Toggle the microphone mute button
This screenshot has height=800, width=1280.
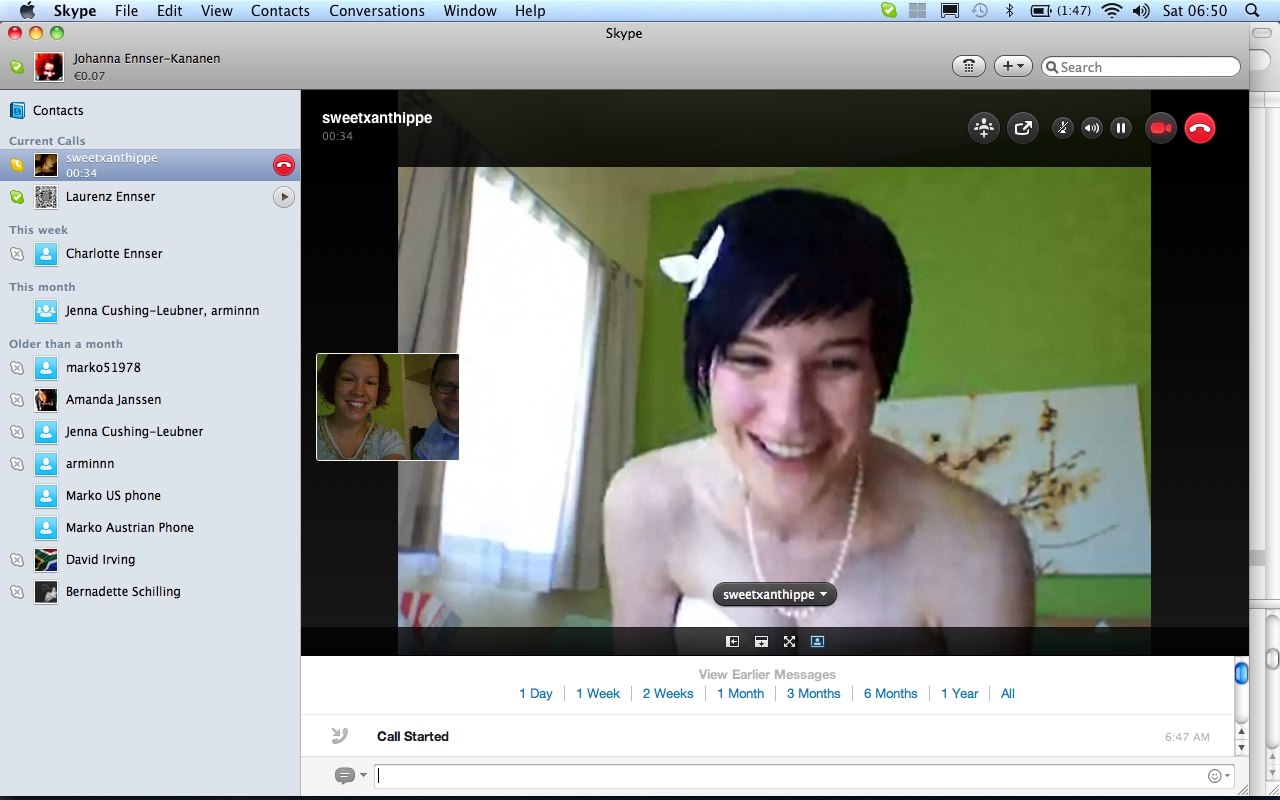click(x=1063, y=128)
